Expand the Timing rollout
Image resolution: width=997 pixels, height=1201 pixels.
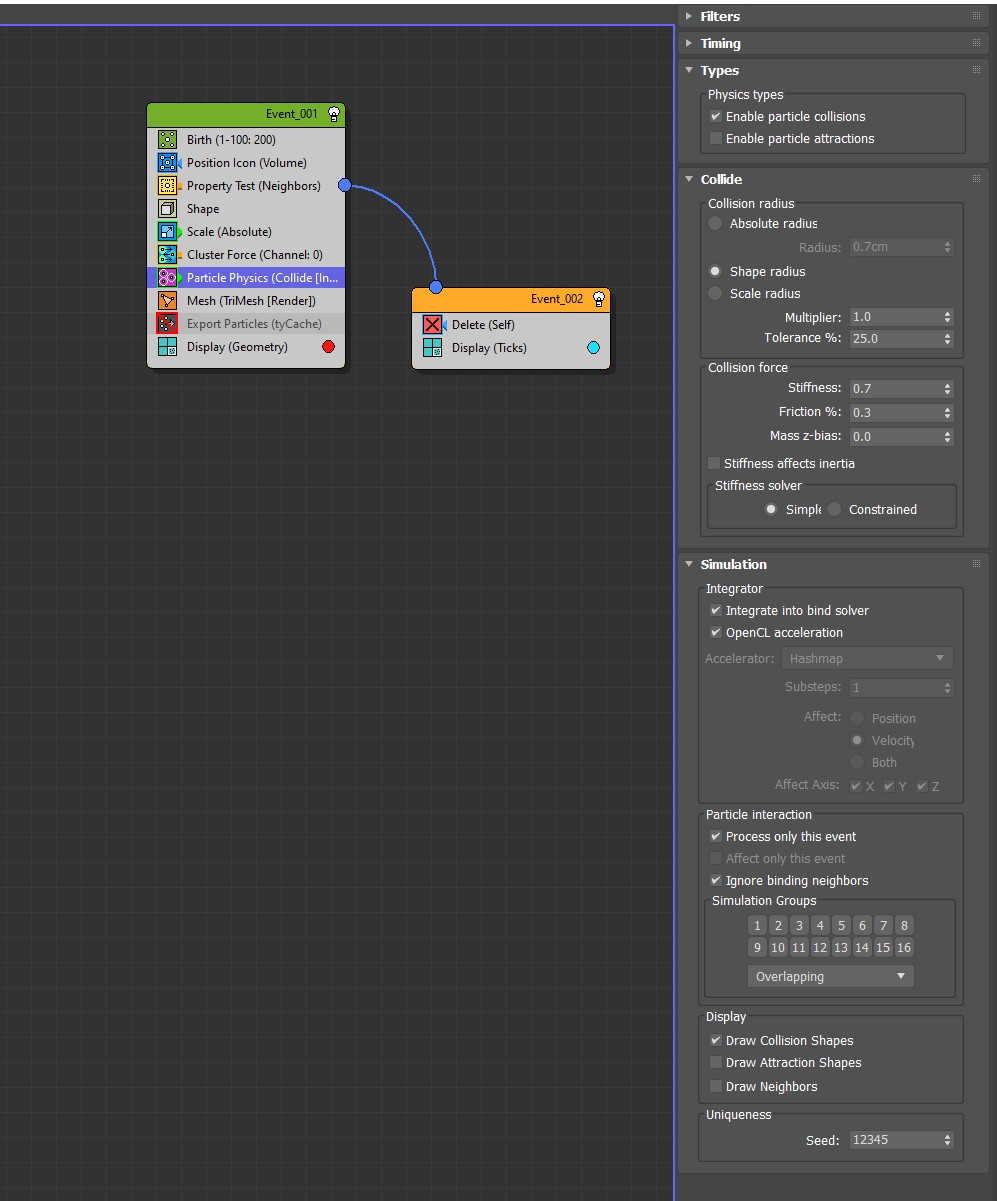pyautogui.click(x=689, y=43)
